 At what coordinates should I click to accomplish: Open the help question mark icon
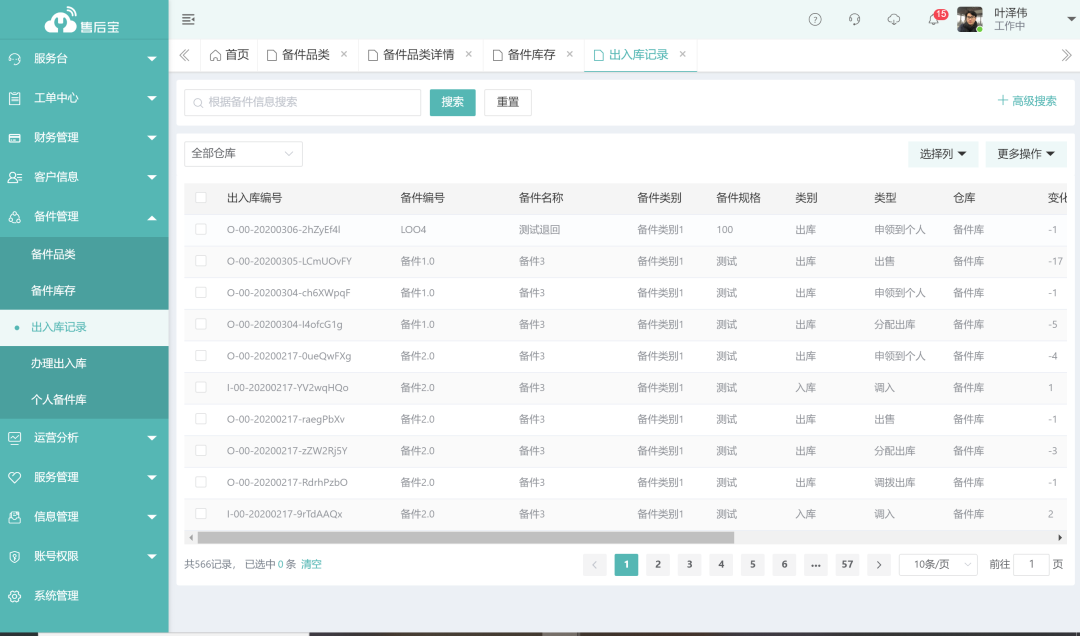point(815,20)
